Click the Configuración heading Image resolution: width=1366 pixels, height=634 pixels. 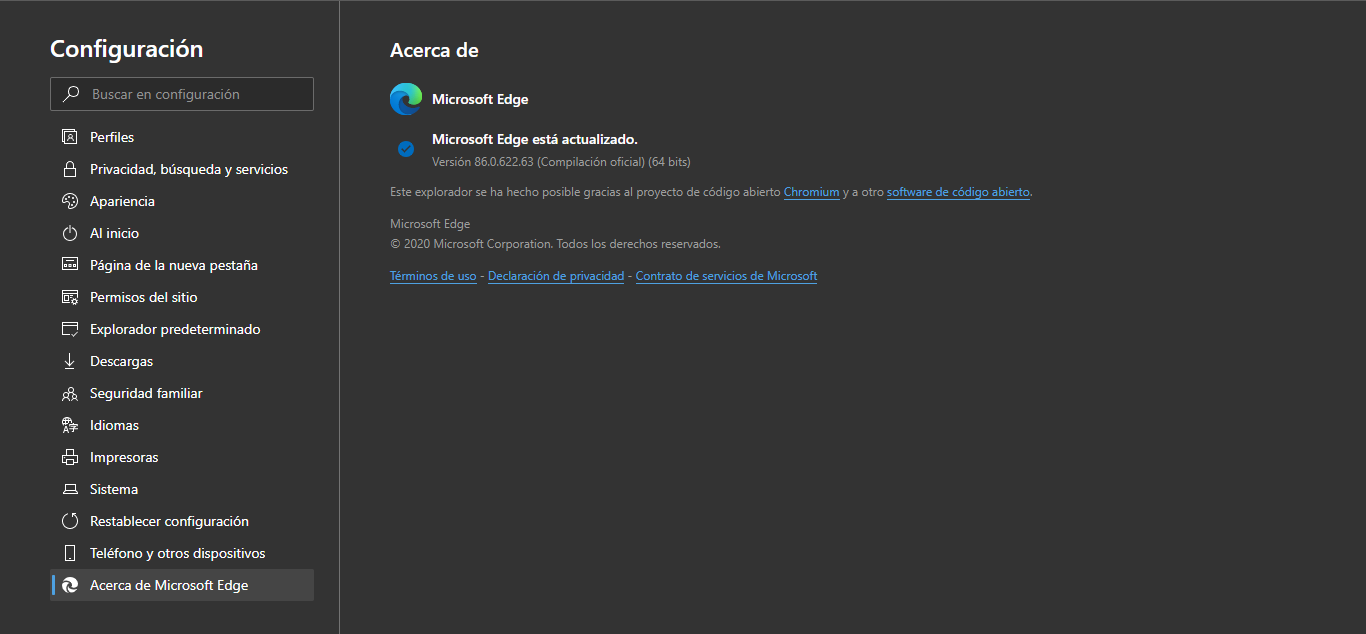point(126,49)
